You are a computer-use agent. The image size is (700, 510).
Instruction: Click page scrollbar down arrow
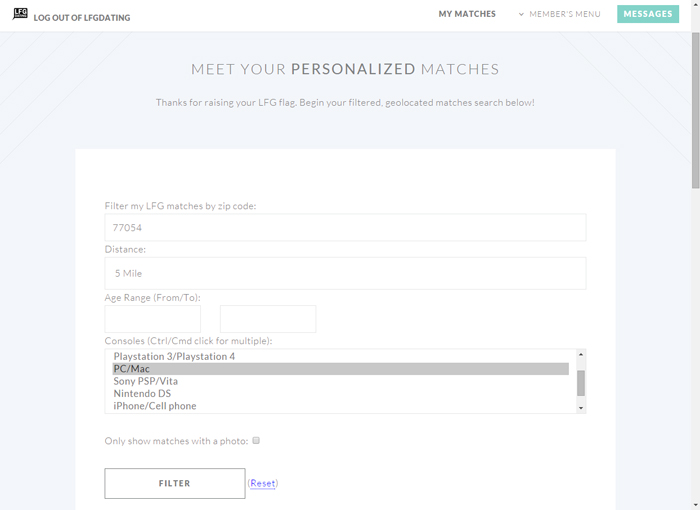[x=696, y=506]
